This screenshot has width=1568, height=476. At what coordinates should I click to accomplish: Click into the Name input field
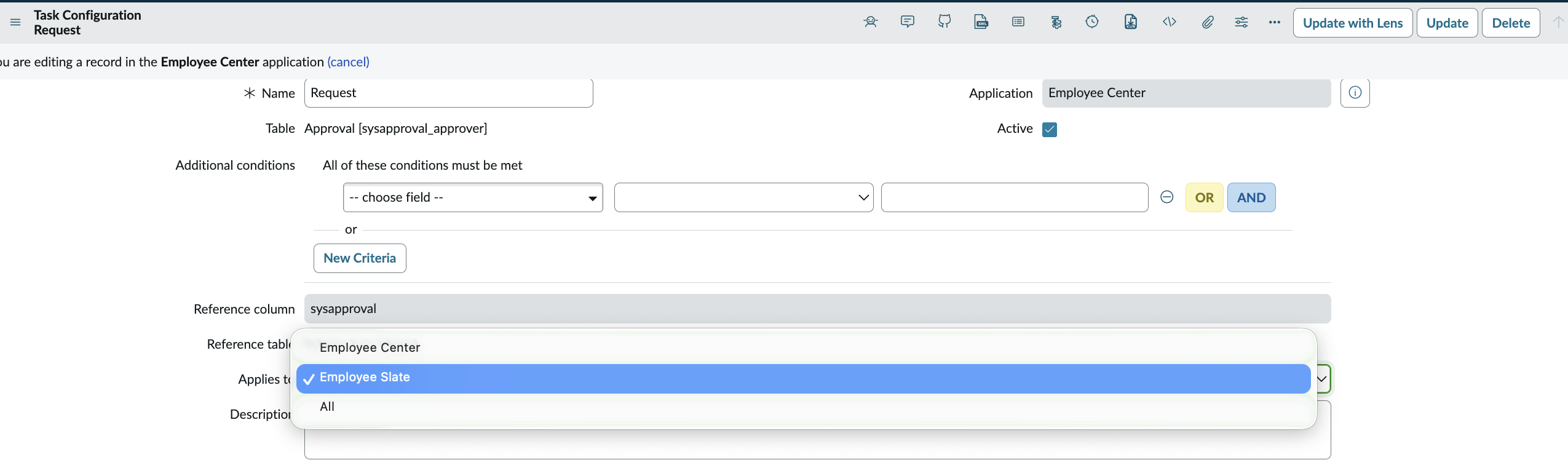click(448, 93)
